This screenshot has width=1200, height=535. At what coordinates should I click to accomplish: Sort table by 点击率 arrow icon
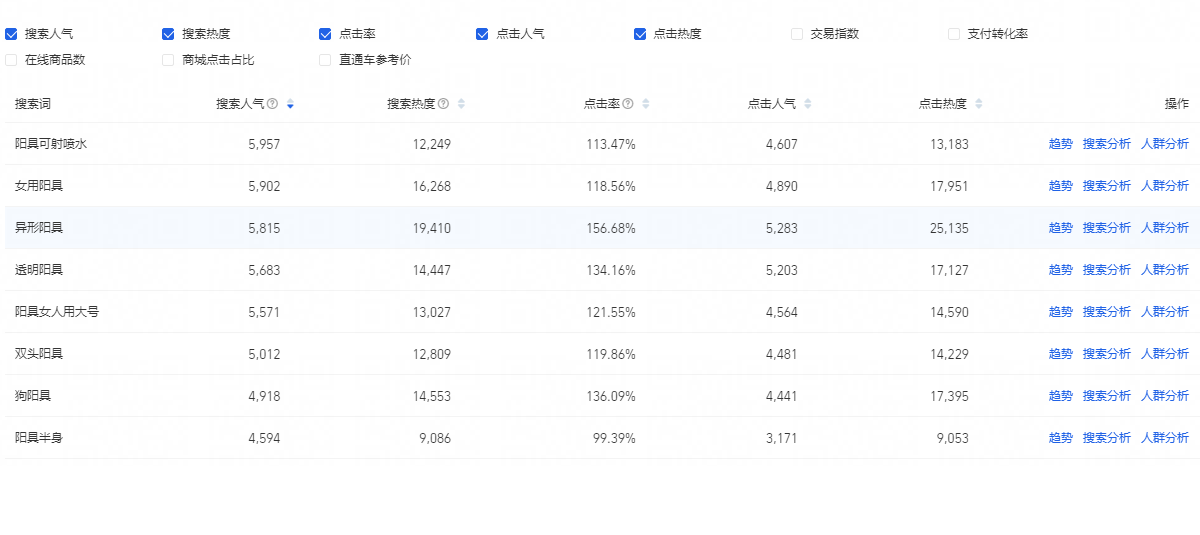(x=646, y=104)
